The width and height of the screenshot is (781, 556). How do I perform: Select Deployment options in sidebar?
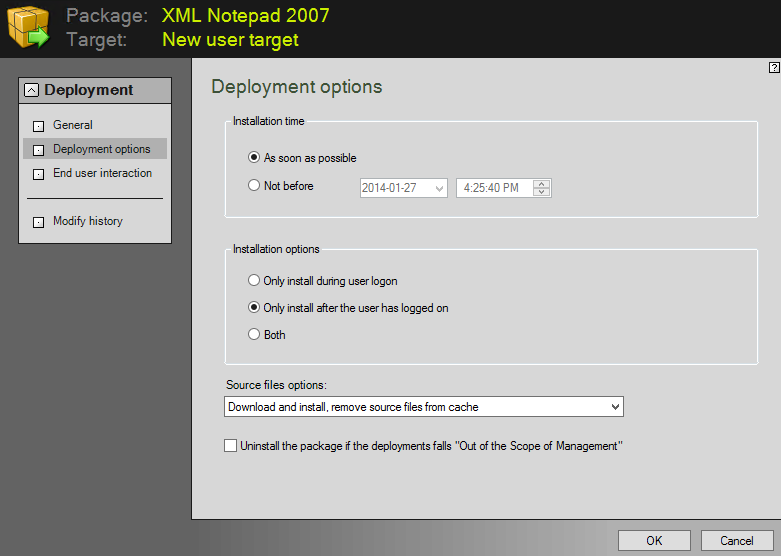pos(95,149)
